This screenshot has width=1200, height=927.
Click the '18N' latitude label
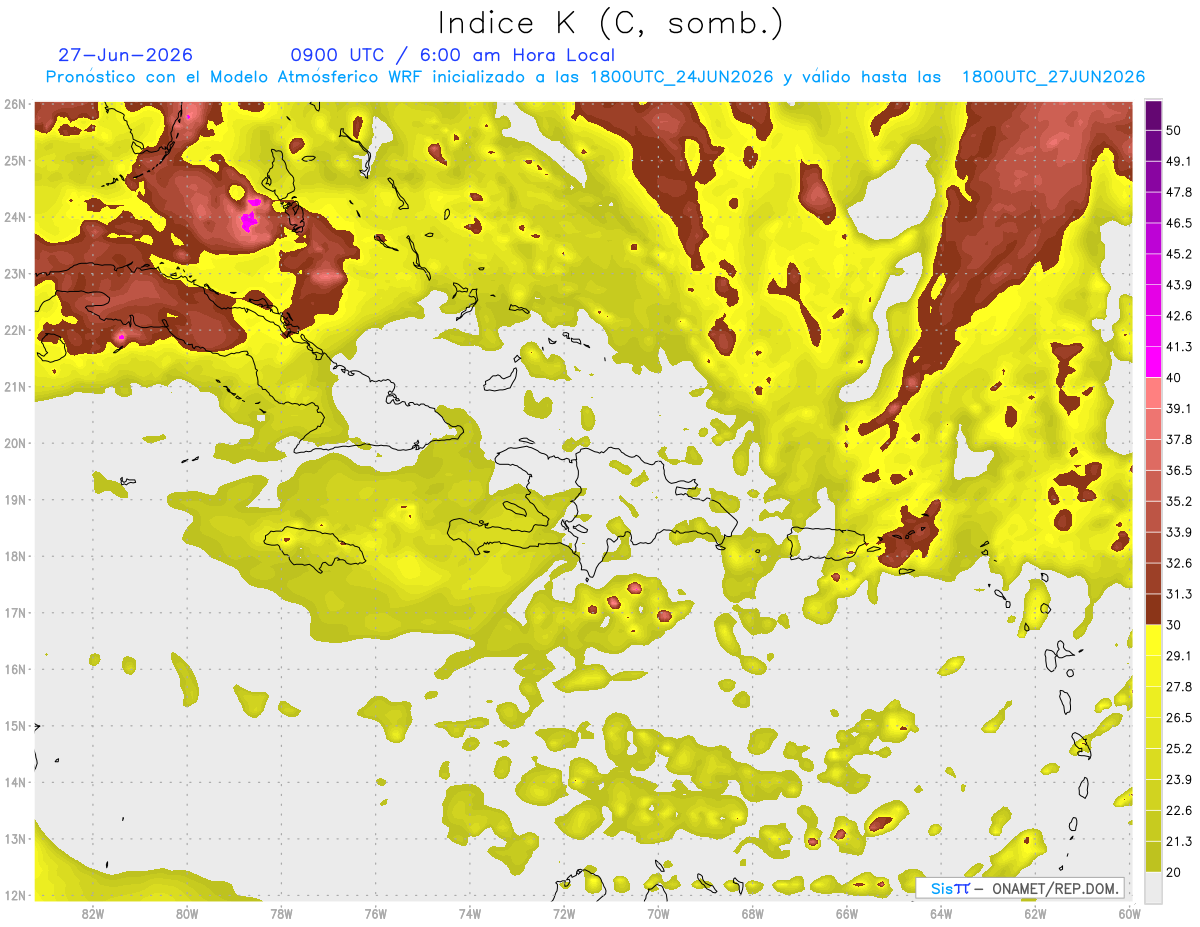15,556
